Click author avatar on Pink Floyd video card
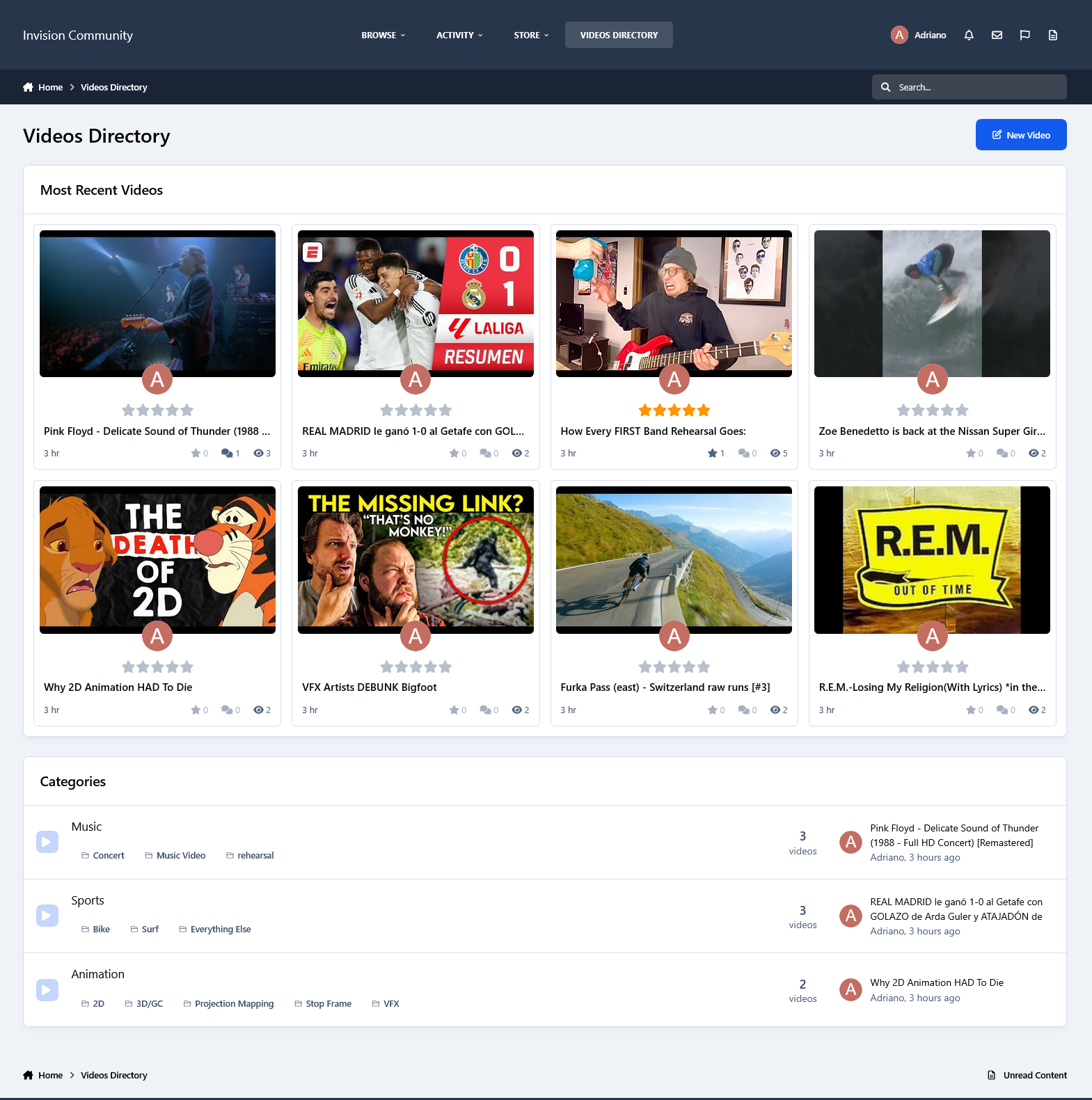 tap(157, 379)
